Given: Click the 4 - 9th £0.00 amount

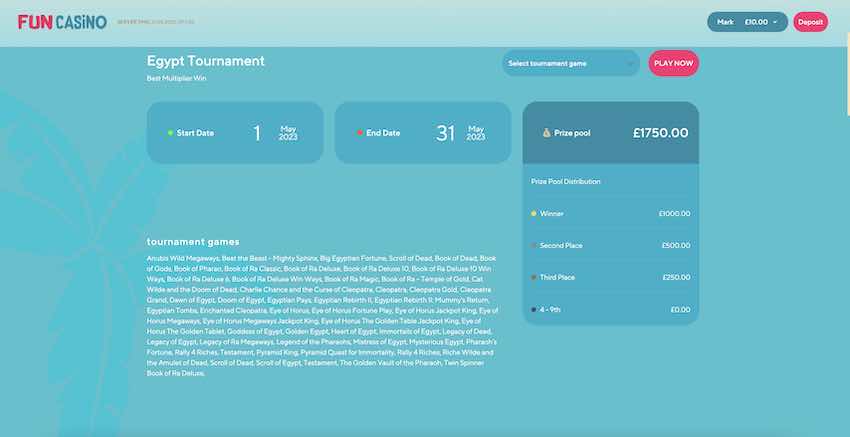Looking at the screenshot, I should (x=680, y=310).
